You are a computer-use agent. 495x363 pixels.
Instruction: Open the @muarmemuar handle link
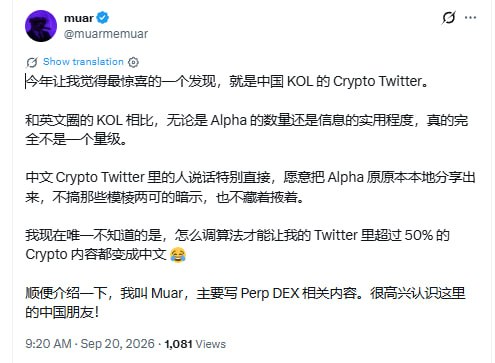click(x=106, y=34)
